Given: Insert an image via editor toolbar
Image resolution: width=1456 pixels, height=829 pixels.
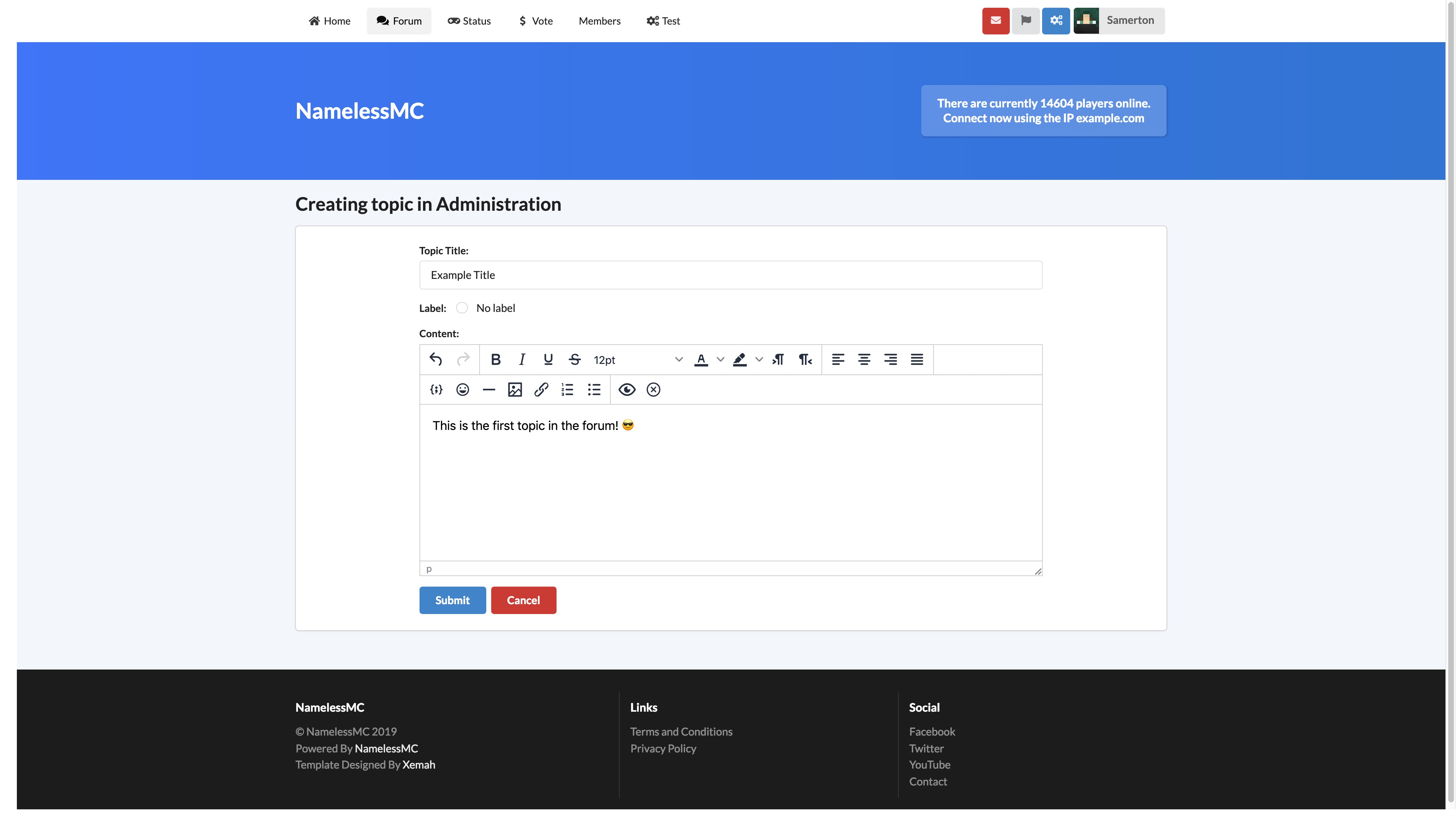Looking at the screenshot, I should coord(515,390).
